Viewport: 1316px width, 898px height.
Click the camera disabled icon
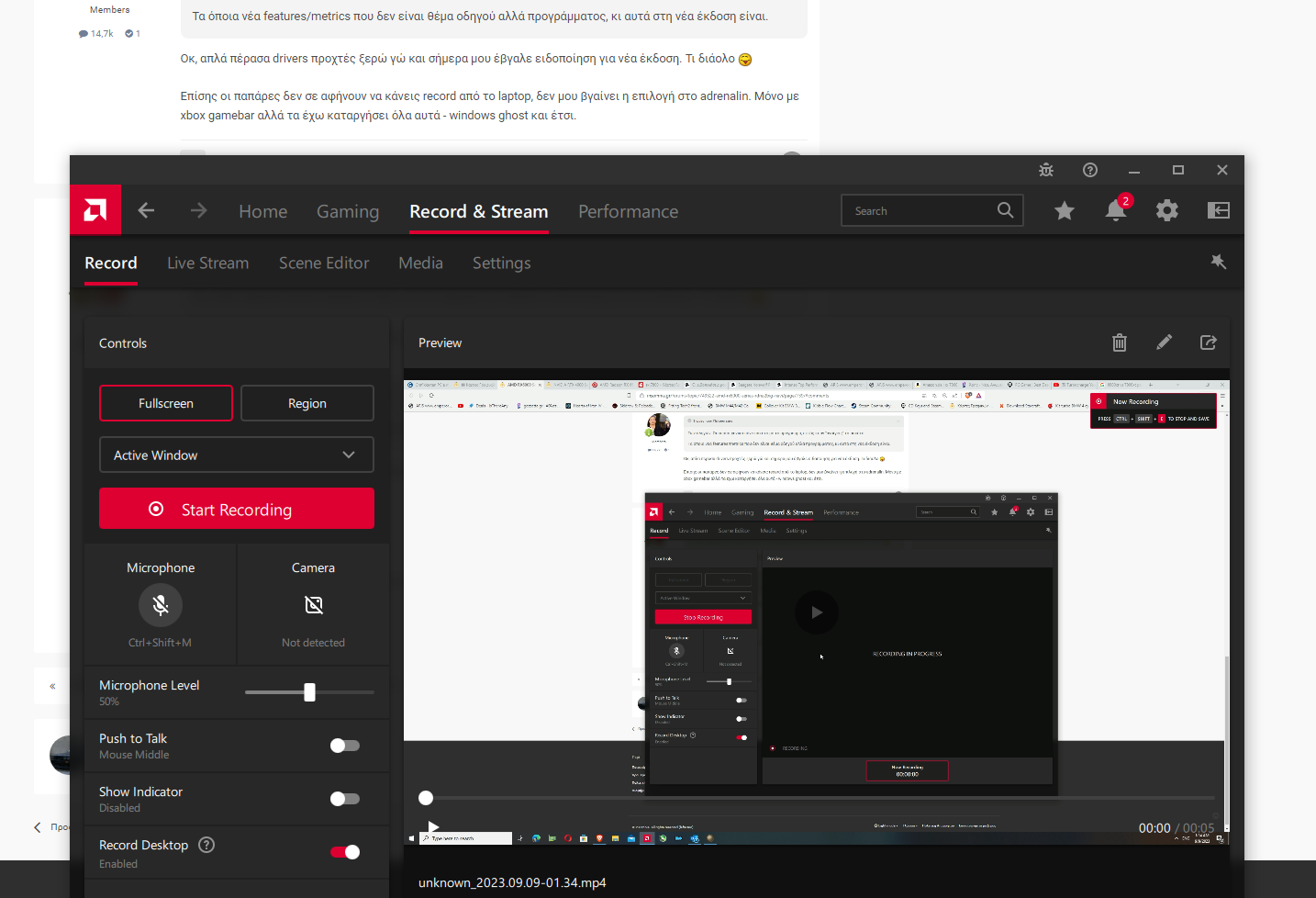pyautogui.click(x=314, y=605)
